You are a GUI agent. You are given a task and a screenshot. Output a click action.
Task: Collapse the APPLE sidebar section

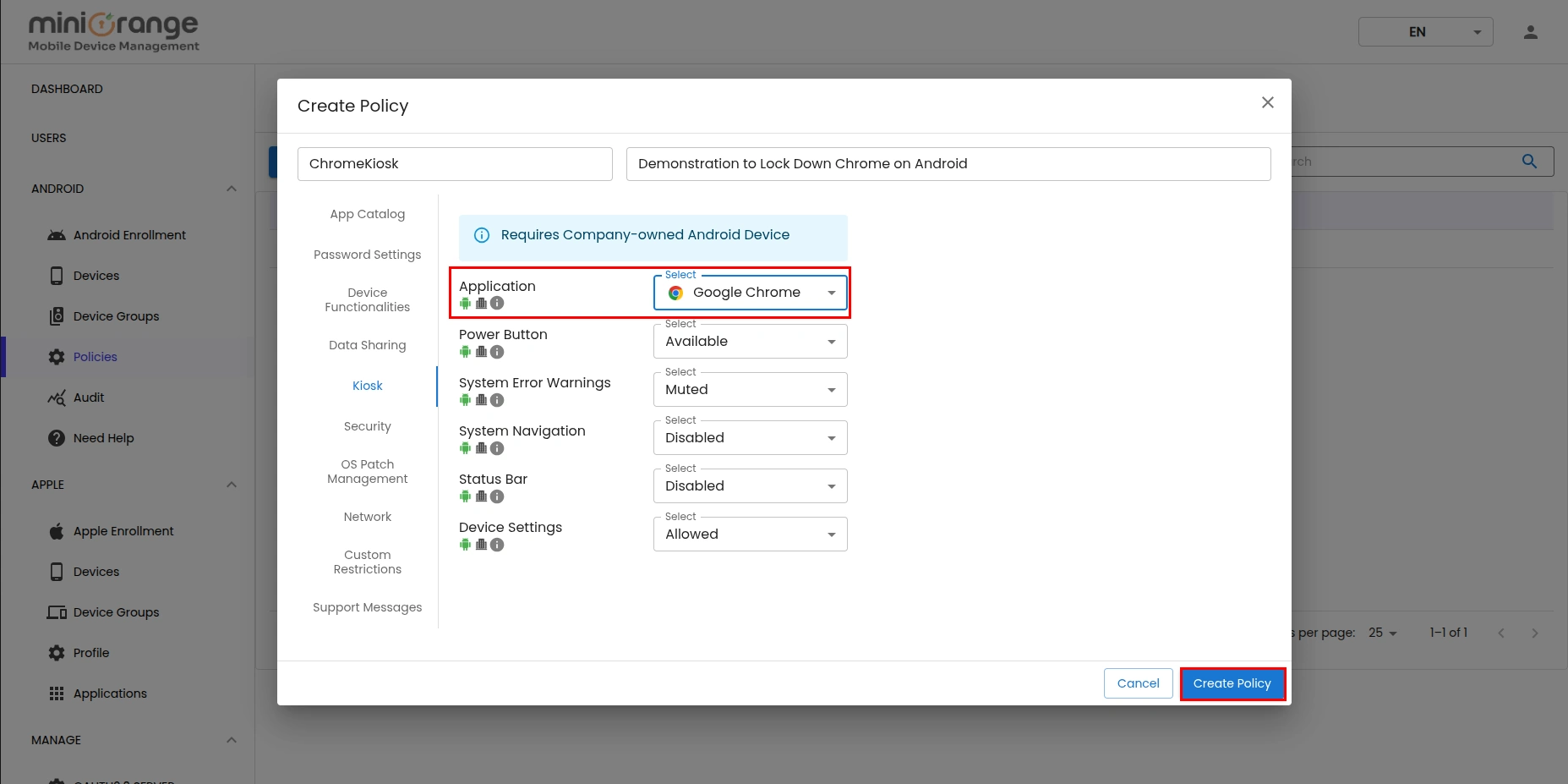[231, 484]
